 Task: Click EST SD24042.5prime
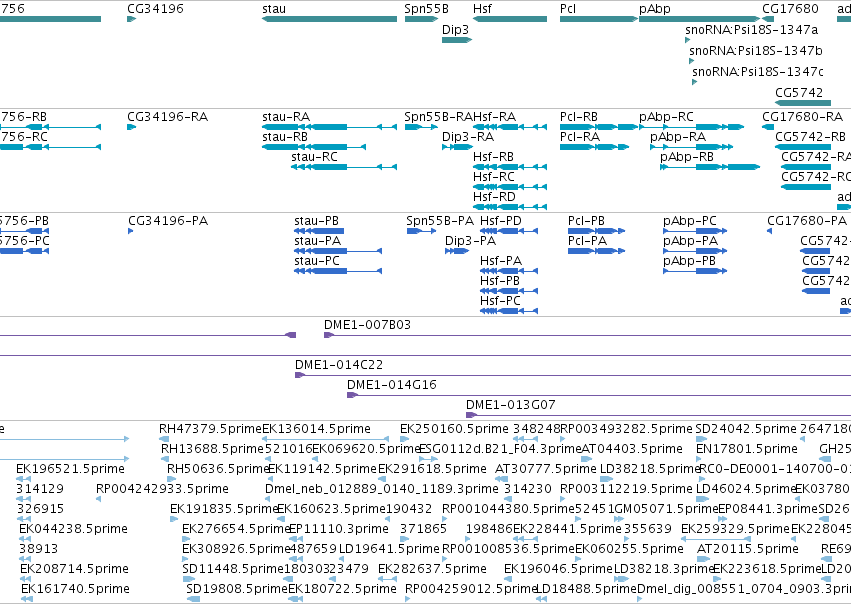point(746,429)
